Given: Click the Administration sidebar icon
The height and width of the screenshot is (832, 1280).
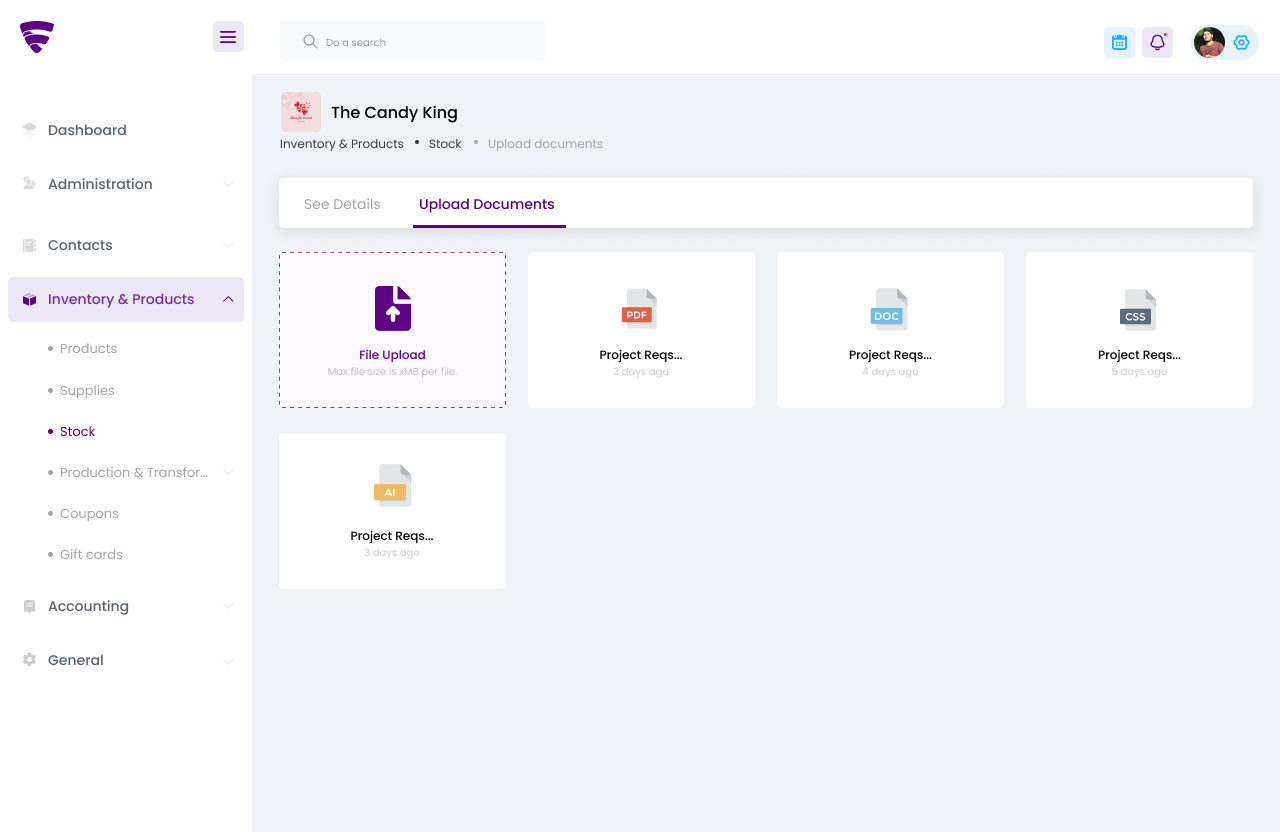Looking at the screenshot, I should pos(29,184).
